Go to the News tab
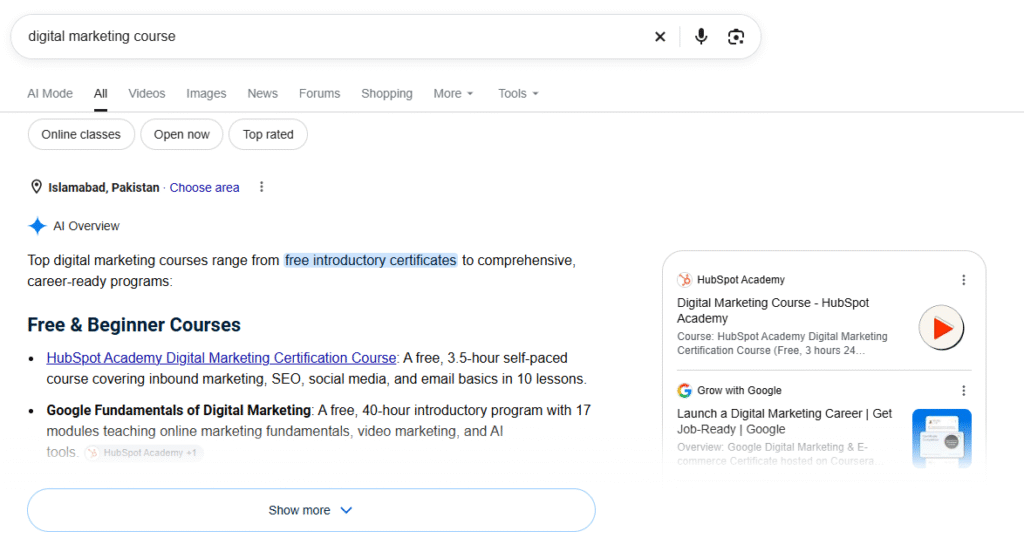Screen dimensions: 1024x545 (263, 93)
